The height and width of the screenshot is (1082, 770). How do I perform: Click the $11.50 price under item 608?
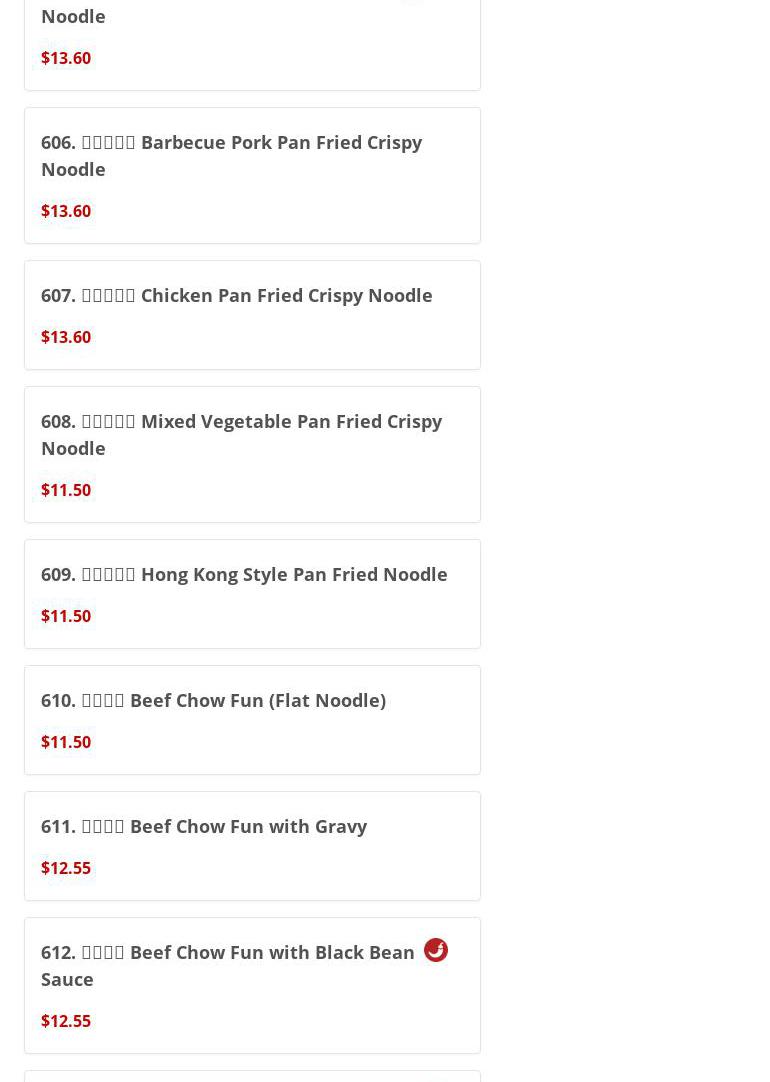[x=66, y=490]
